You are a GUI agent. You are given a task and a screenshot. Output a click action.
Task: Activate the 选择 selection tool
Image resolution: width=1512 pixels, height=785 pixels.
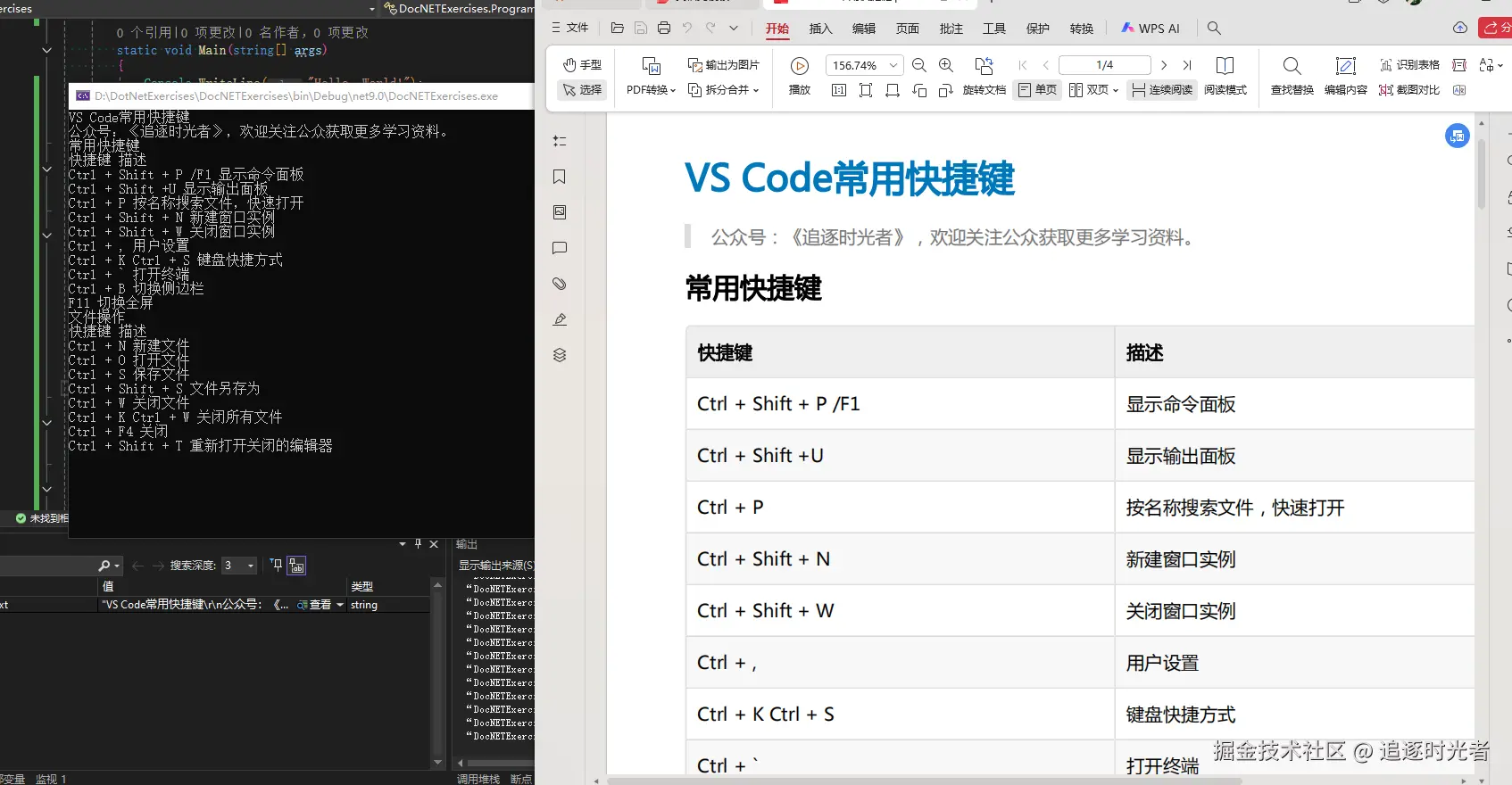tap(582, 90)
